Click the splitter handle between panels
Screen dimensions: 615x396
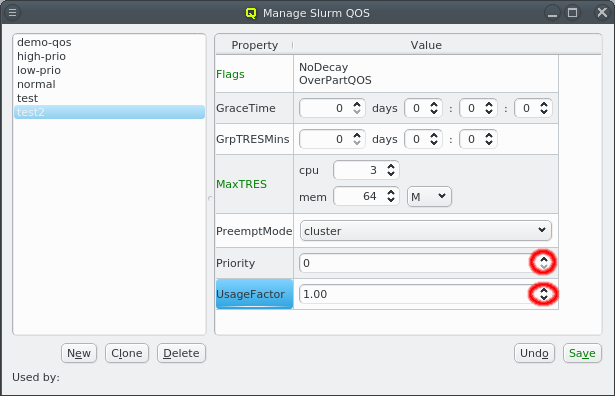[210, 198]
